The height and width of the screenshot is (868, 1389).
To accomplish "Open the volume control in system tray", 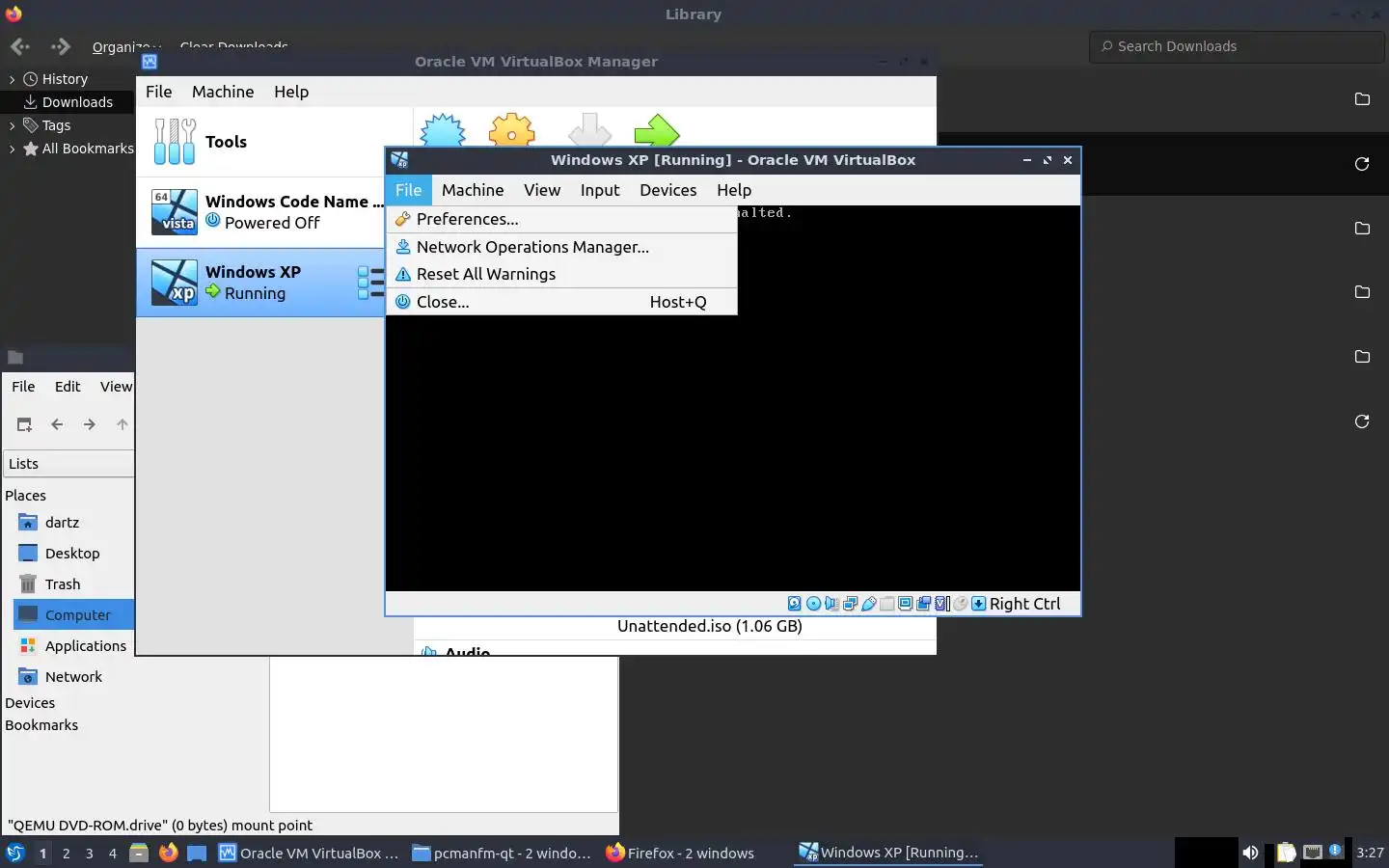I will [1250, 853].
